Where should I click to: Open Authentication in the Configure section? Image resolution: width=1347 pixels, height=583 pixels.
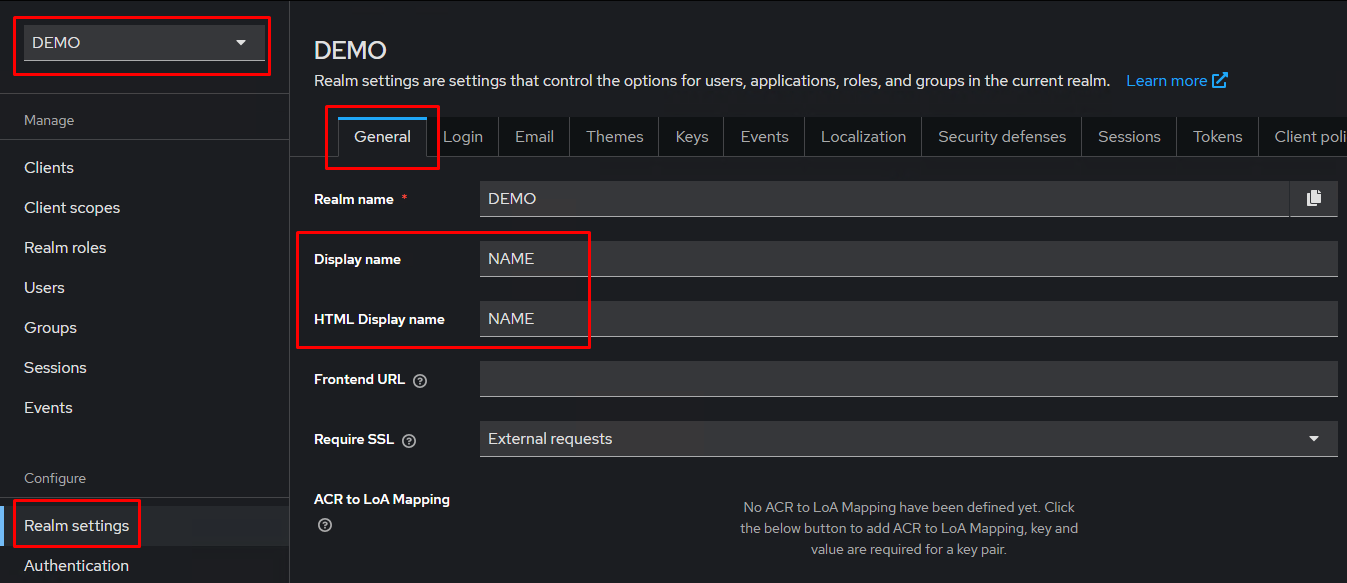(76, 566)
